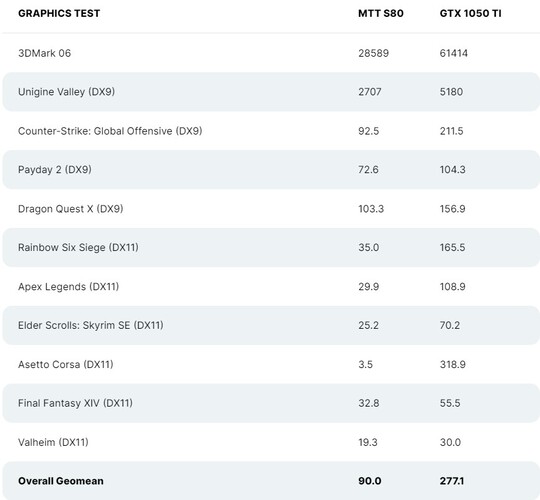Select Elder Scrolls: Skyrim SE (DX11) label
This screenshot has height=500, width=540.
point(91,325)
